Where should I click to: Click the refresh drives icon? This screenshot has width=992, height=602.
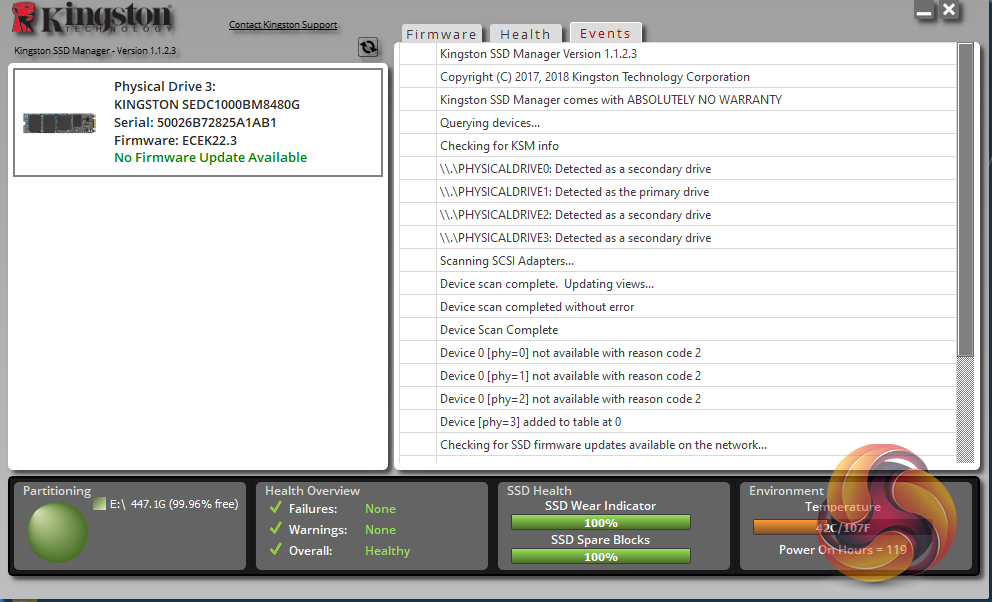pos(368,47)
